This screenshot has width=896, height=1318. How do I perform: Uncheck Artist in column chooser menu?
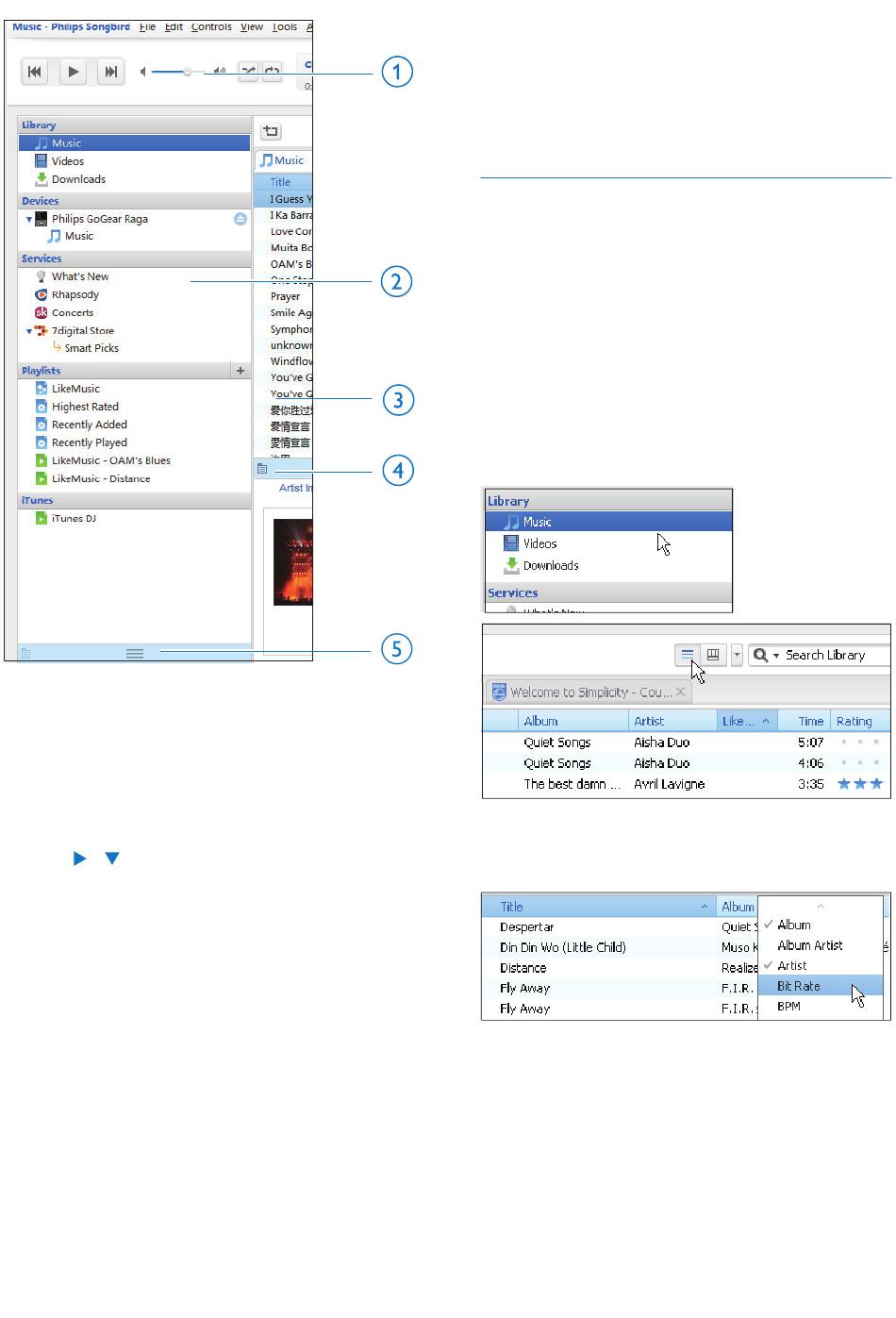coord(820,965)
